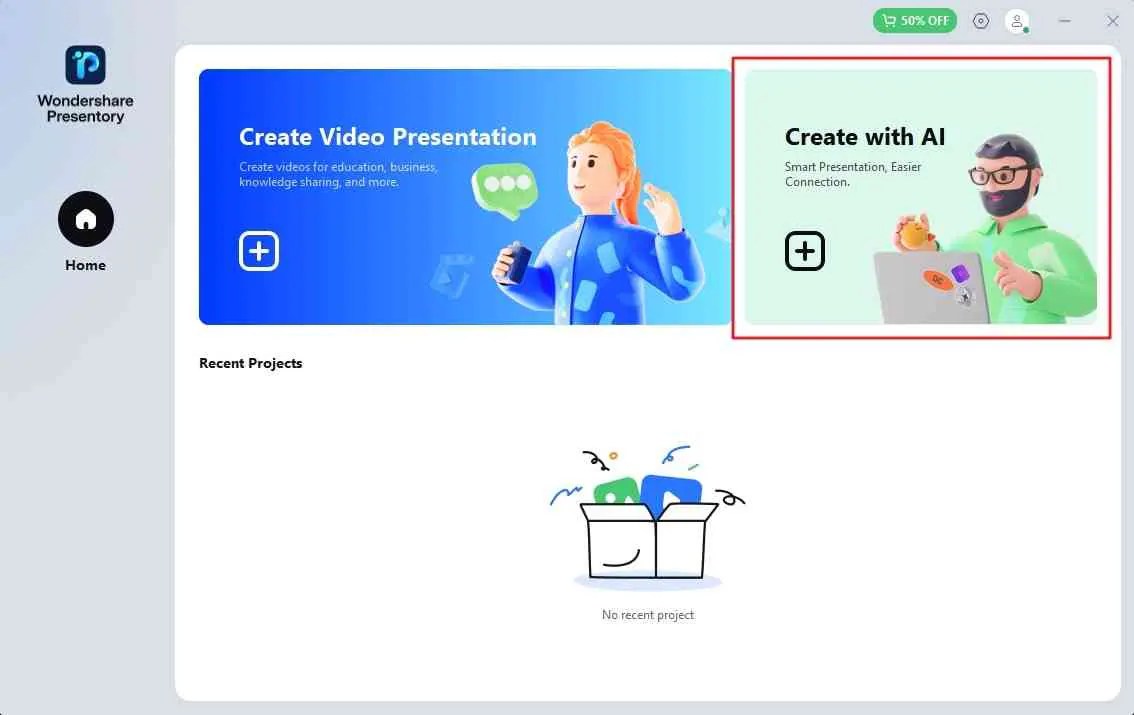
Task: Minimize the Presentory window
Action: (1065, 20)
